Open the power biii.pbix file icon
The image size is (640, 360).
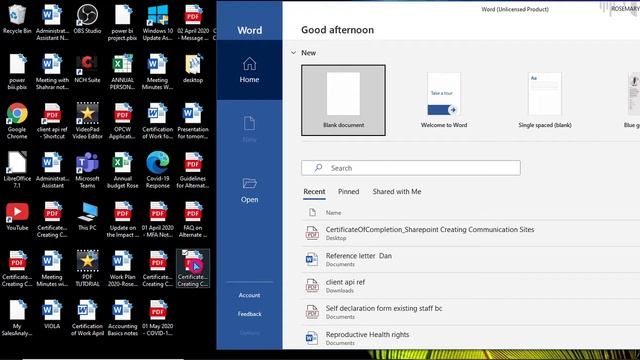coord(17,71)
